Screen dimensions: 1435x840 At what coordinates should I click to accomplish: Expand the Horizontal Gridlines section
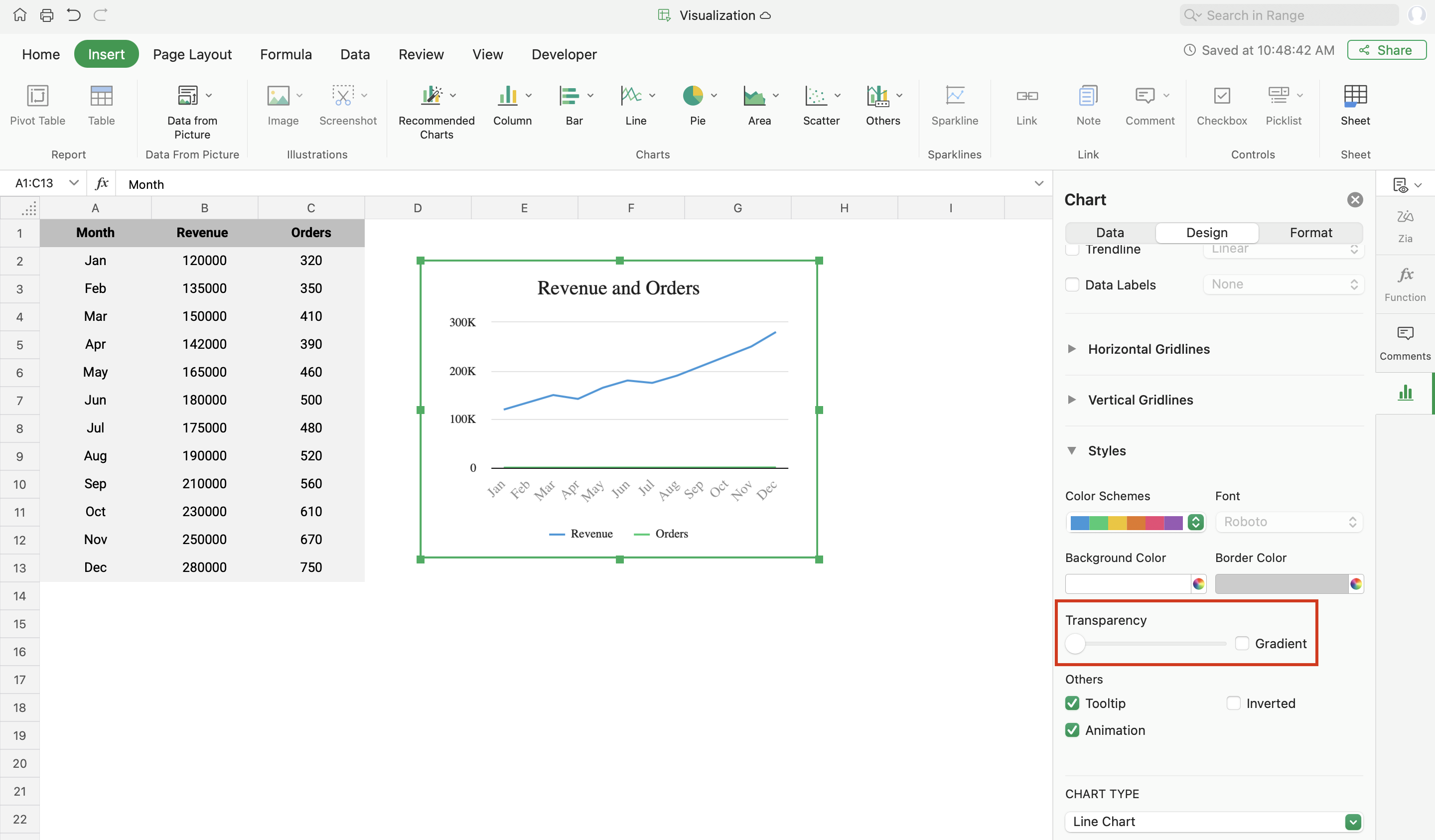coord(1072,349)
